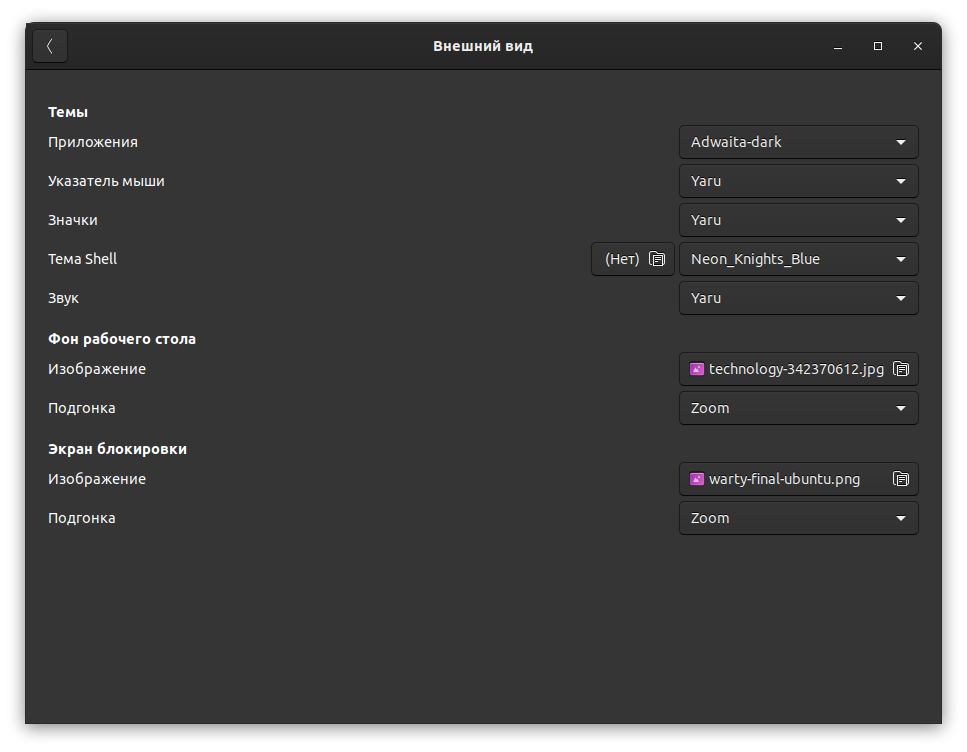Click the browse icon next to (Нет)
Image resolution: width=967 pixels, height=752 pixels.
pos(657,259)
